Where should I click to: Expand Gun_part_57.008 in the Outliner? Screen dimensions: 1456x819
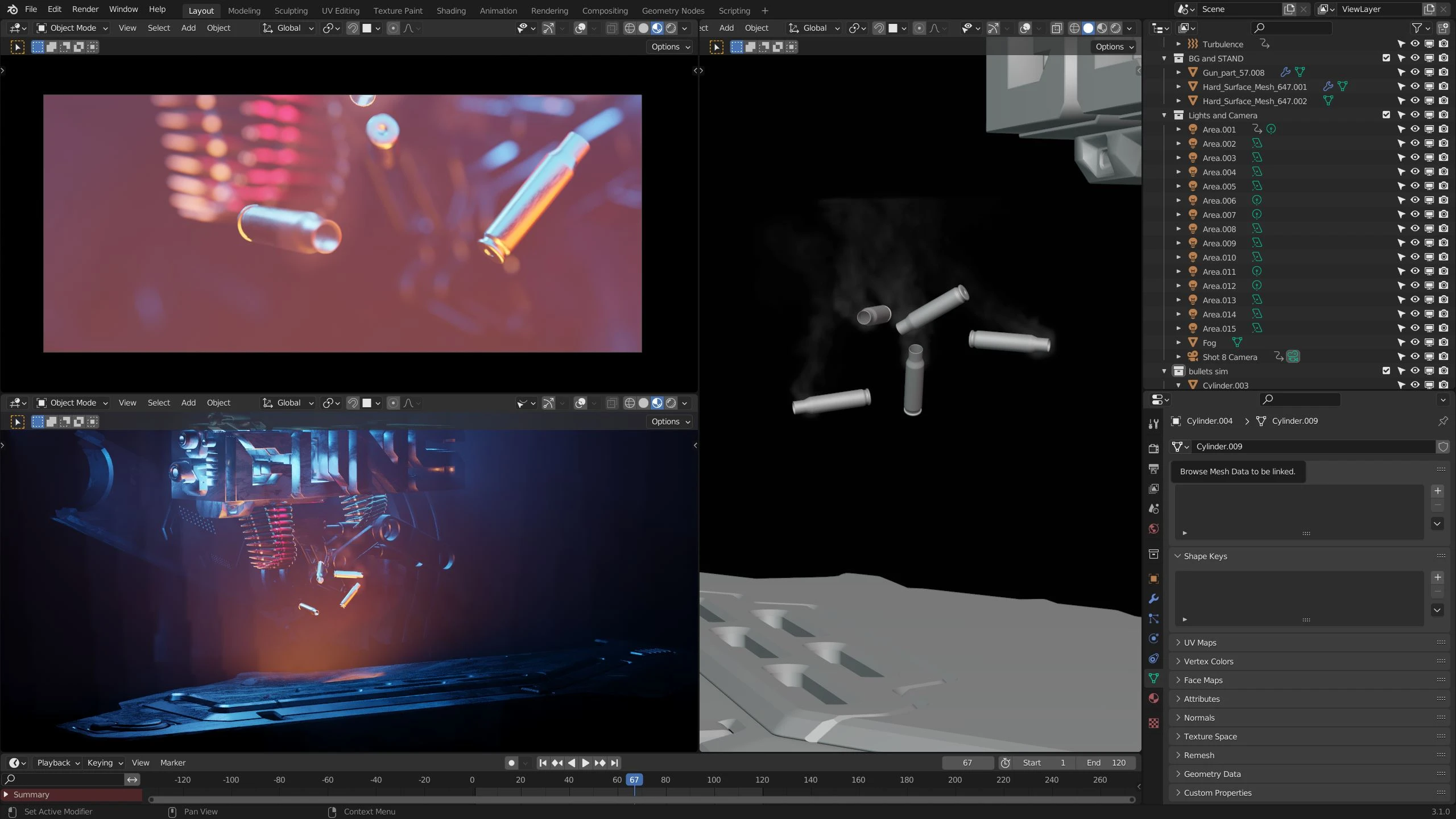(1178, 72)
